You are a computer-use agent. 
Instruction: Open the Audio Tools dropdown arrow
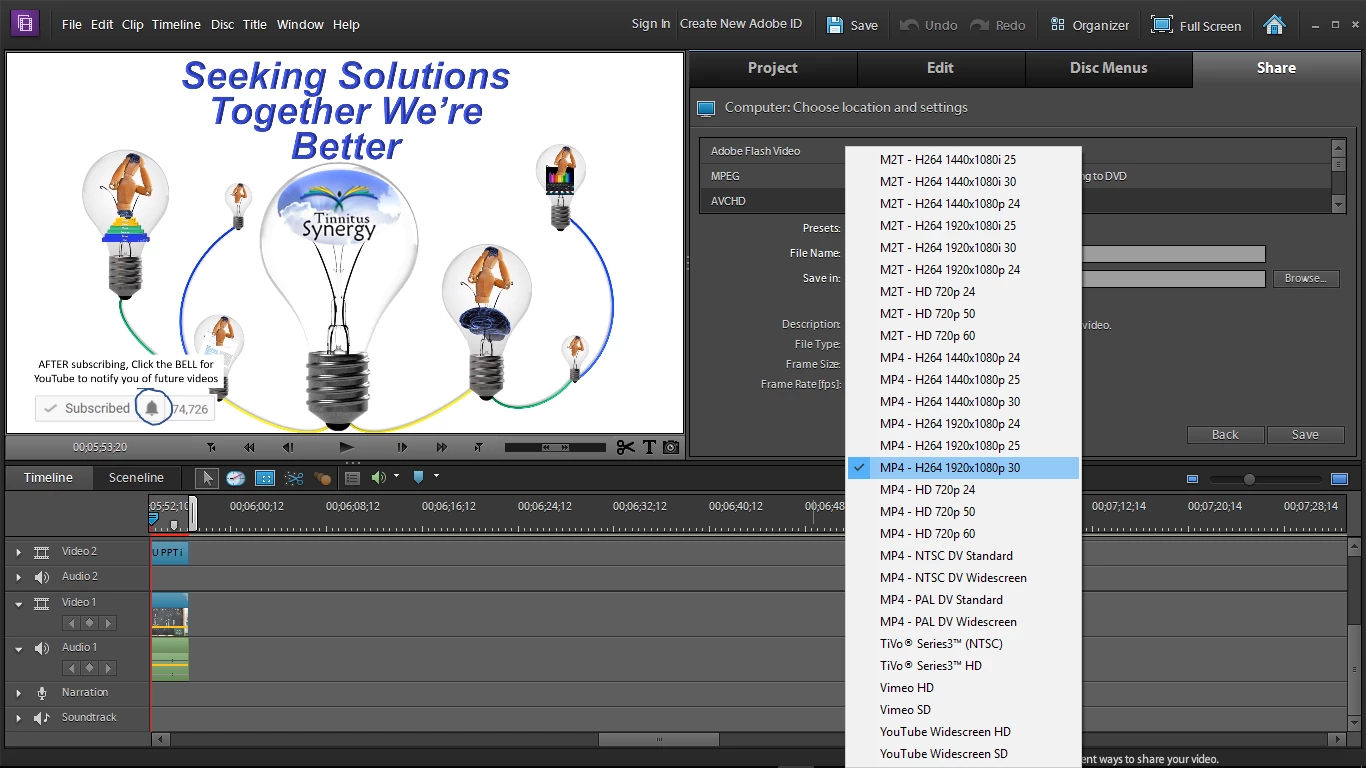(397, 476)
